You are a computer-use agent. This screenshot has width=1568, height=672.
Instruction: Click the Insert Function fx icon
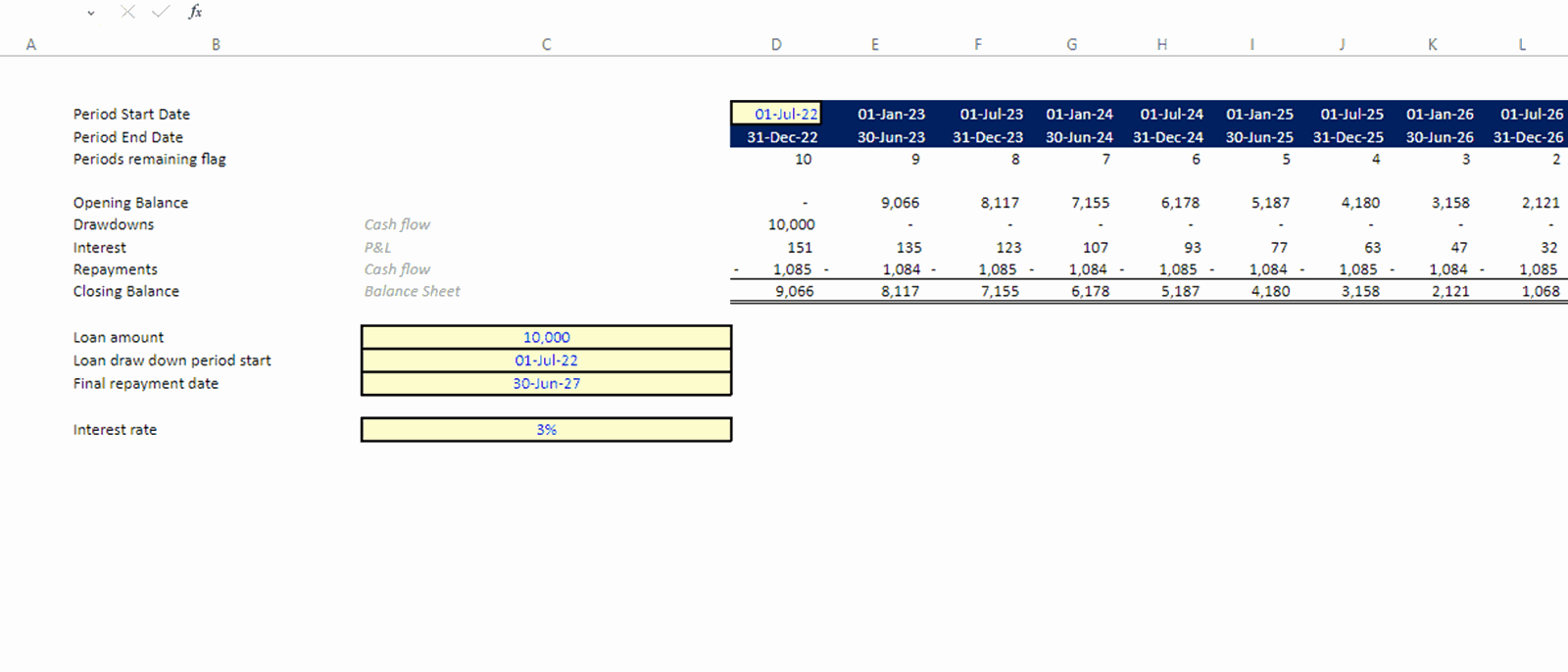point(195,12)
